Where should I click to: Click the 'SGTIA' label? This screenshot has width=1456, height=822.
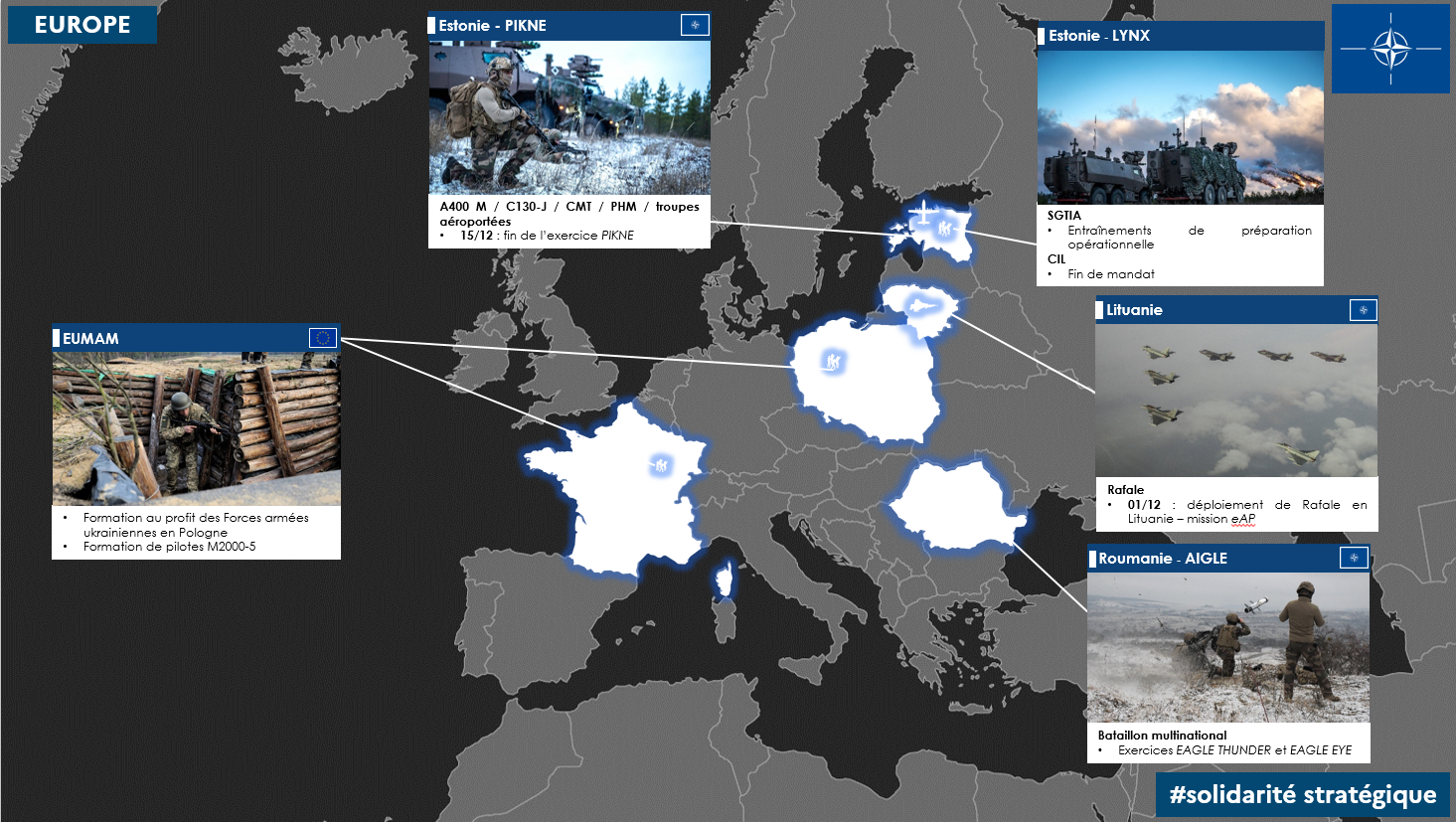[1063, 215]
